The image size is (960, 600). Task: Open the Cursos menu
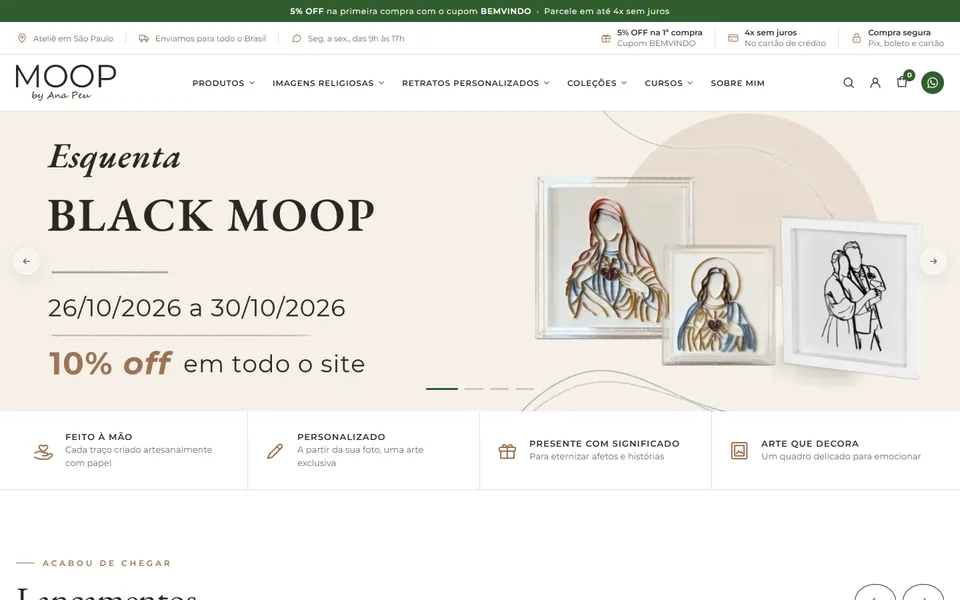(x=663, y=83)
